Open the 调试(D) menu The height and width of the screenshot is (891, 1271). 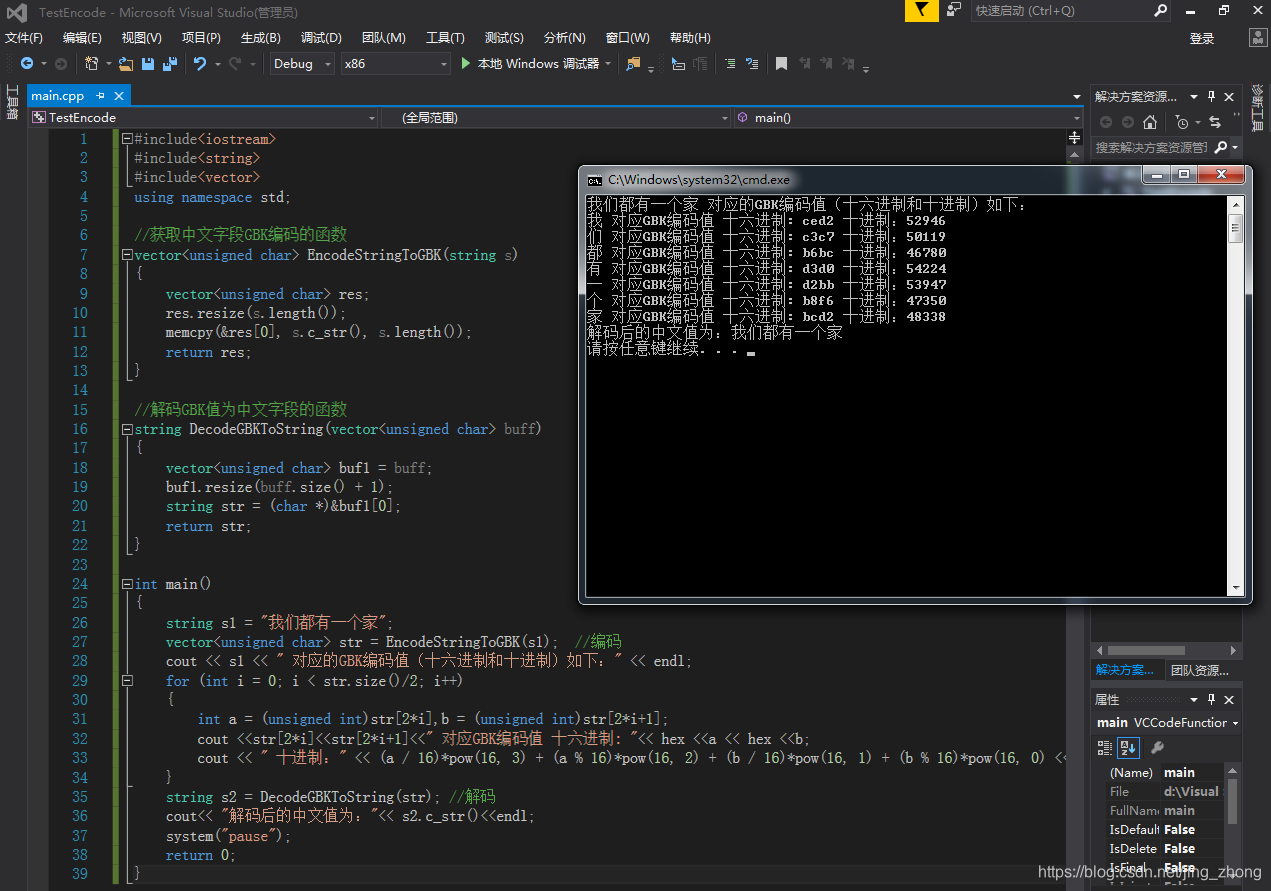point(321,38)
